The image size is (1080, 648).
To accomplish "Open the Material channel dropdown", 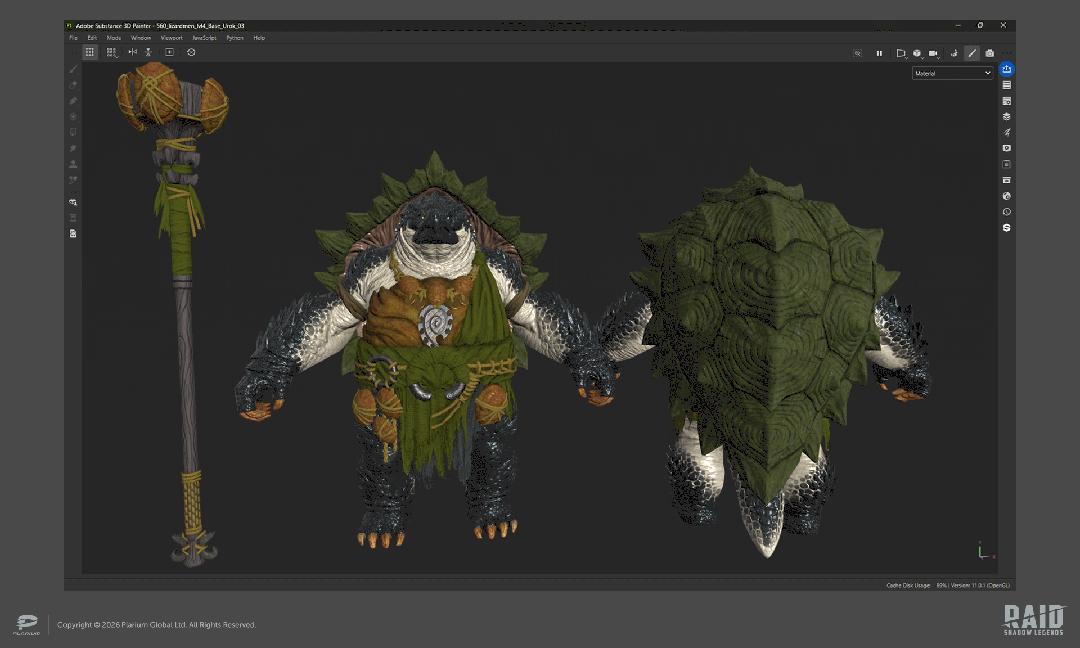I will 953,73.
